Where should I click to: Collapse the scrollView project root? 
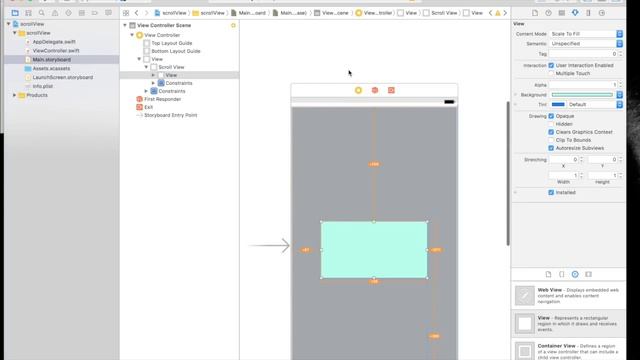click(9, 24)
